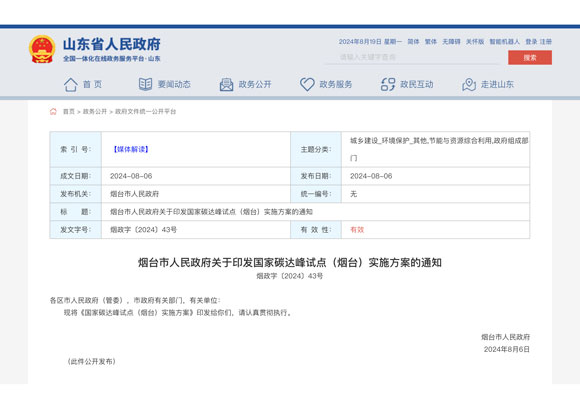Open the 首页 house icon
Screen dimensions: 580x397
click(71, 84)
